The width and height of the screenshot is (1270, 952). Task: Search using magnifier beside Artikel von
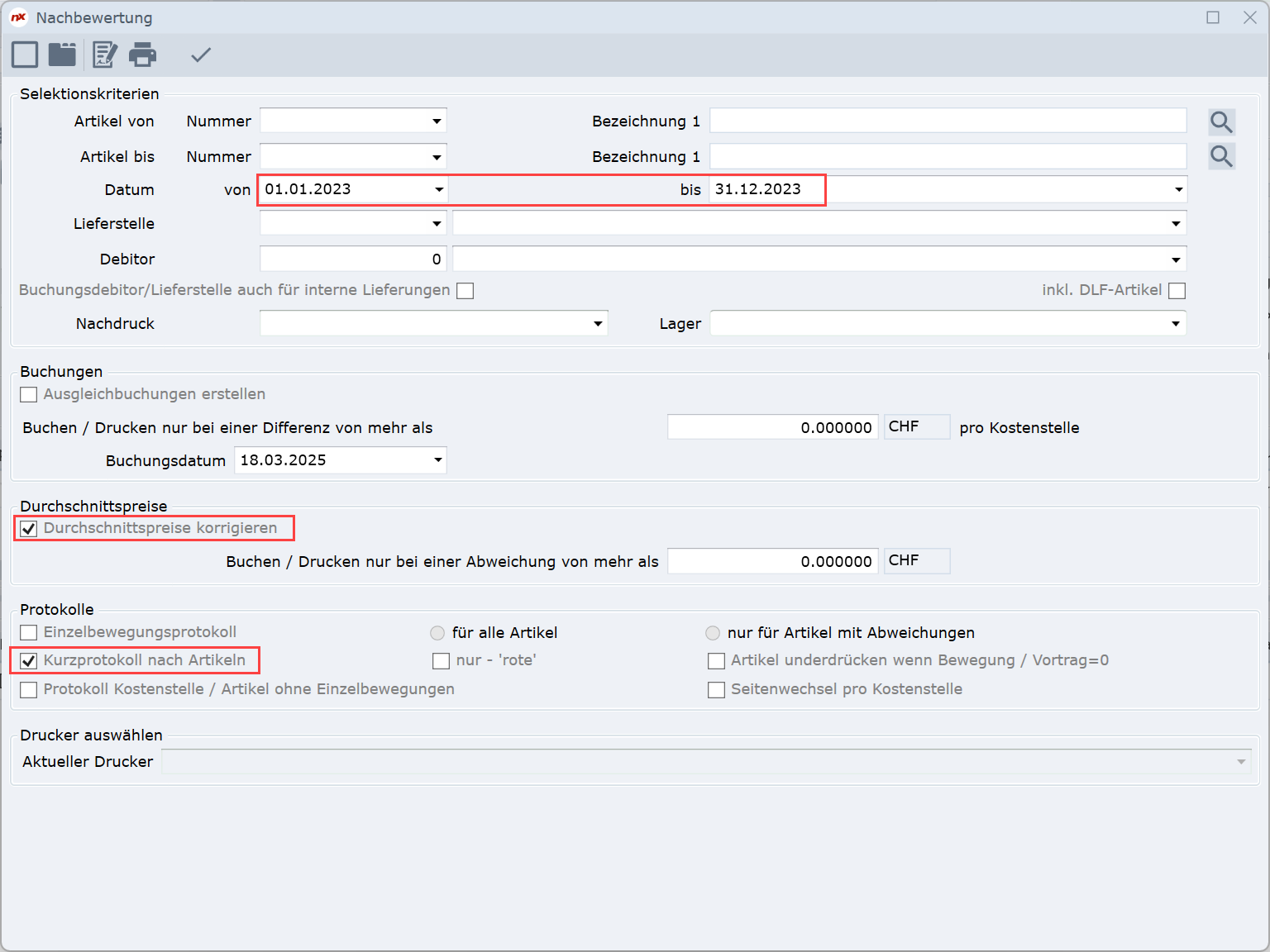click(1221, 121)
